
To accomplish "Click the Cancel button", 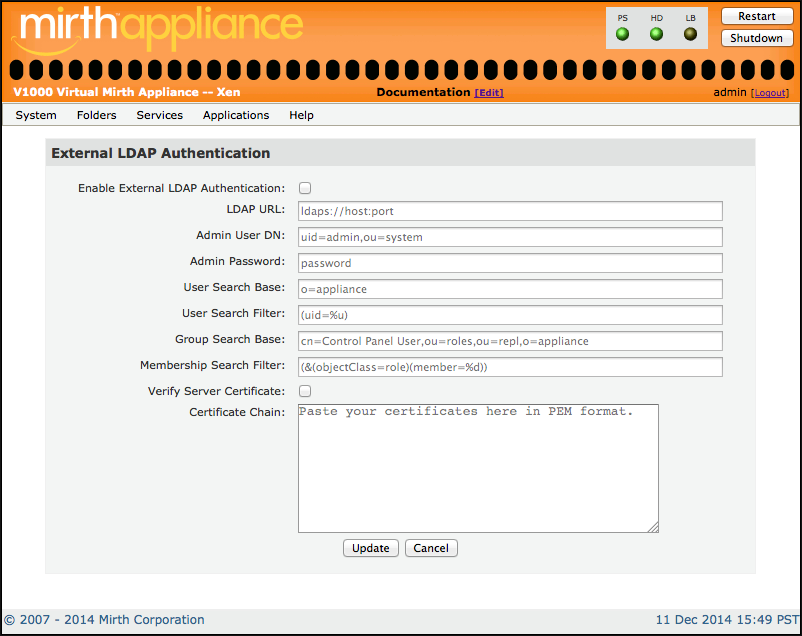I will 431,548.
